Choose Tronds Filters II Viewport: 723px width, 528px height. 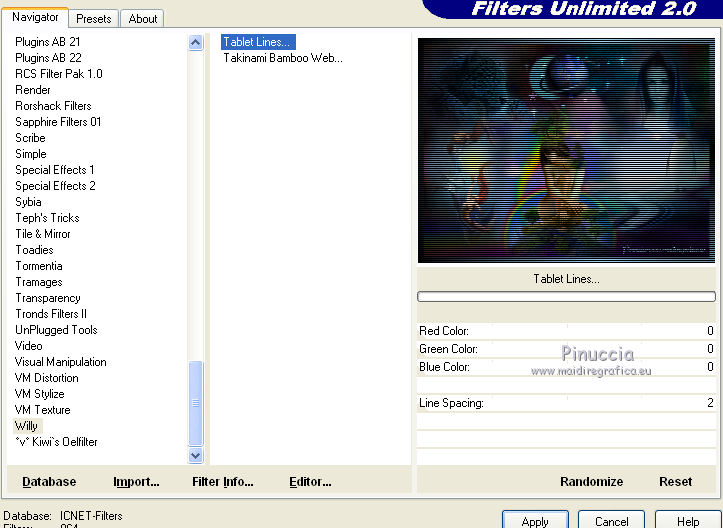coord(51,314)
